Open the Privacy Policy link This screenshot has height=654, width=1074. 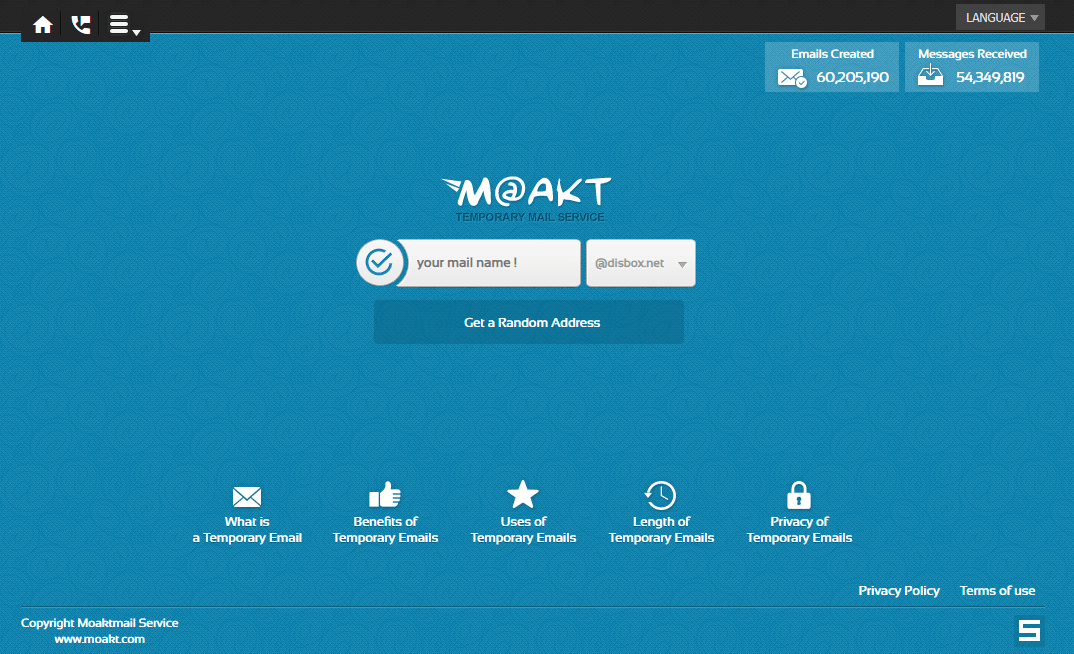(x=898, y=590)
